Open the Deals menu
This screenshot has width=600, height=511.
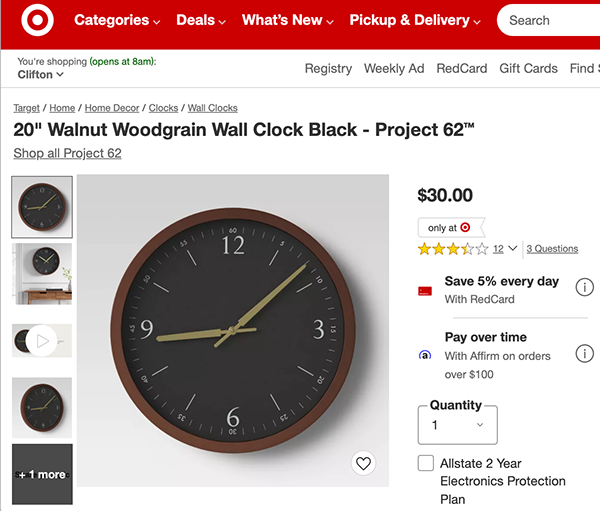200,20
